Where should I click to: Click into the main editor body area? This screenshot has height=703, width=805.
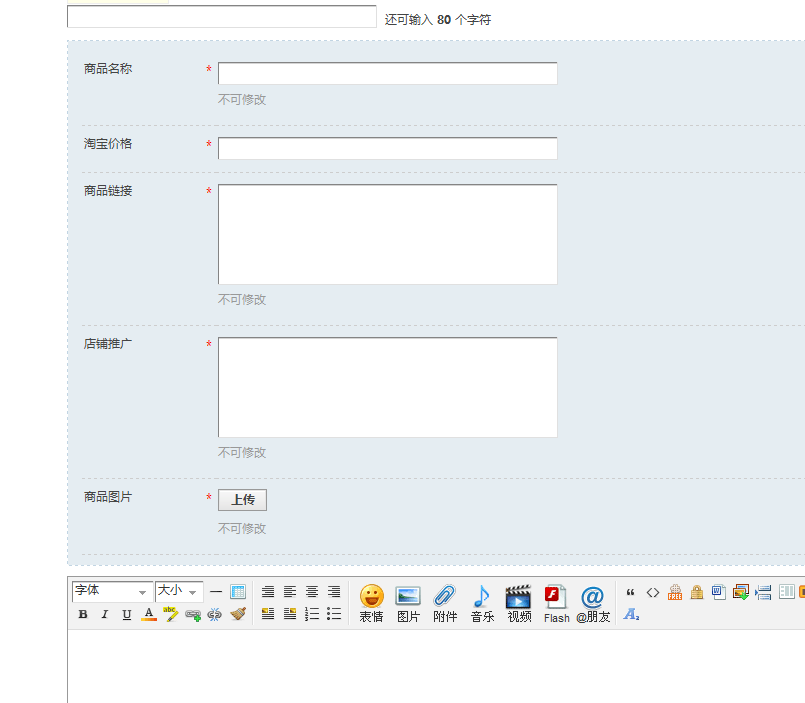click(x=436, y=666)
